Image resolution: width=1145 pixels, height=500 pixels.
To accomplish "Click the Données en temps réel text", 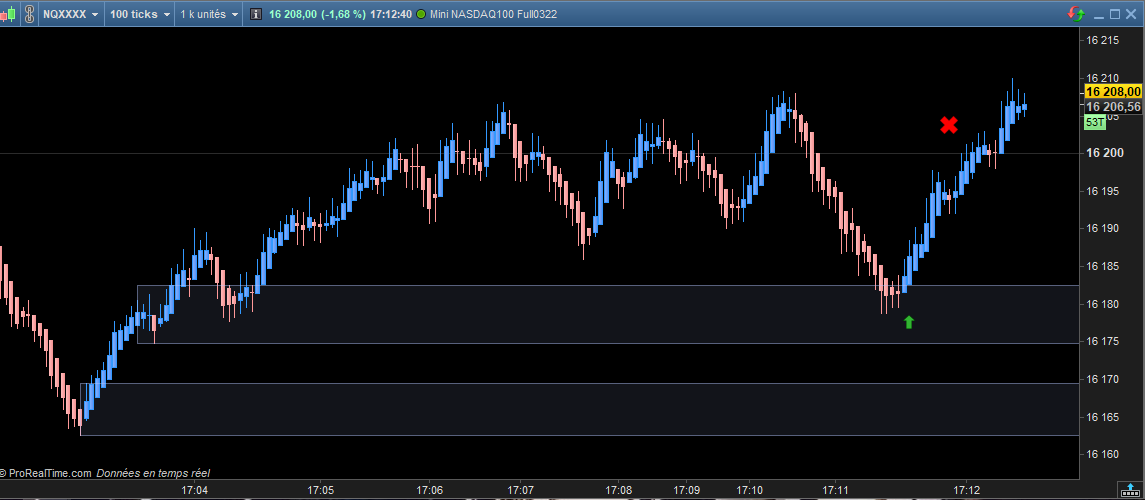I will (153, 473).
